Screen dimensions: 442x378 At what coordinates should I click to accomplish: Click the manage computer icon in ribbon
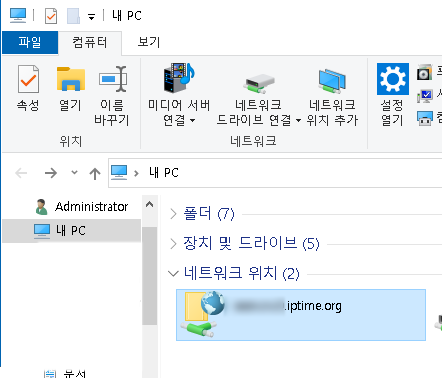coord(425,118)
